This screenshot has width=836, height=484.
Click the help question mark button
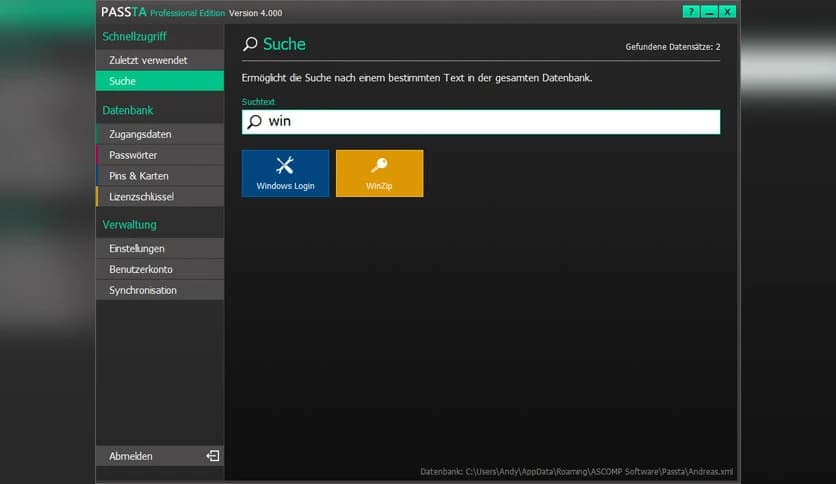click(691, 12)
